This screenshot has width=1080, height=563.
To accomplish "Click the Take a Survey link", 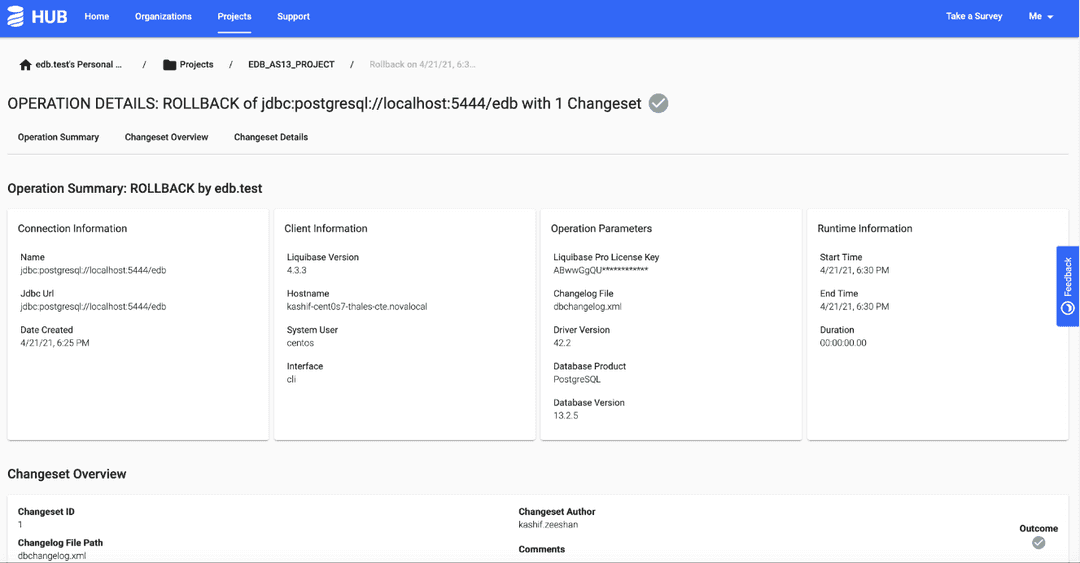I will coord(974,17).
